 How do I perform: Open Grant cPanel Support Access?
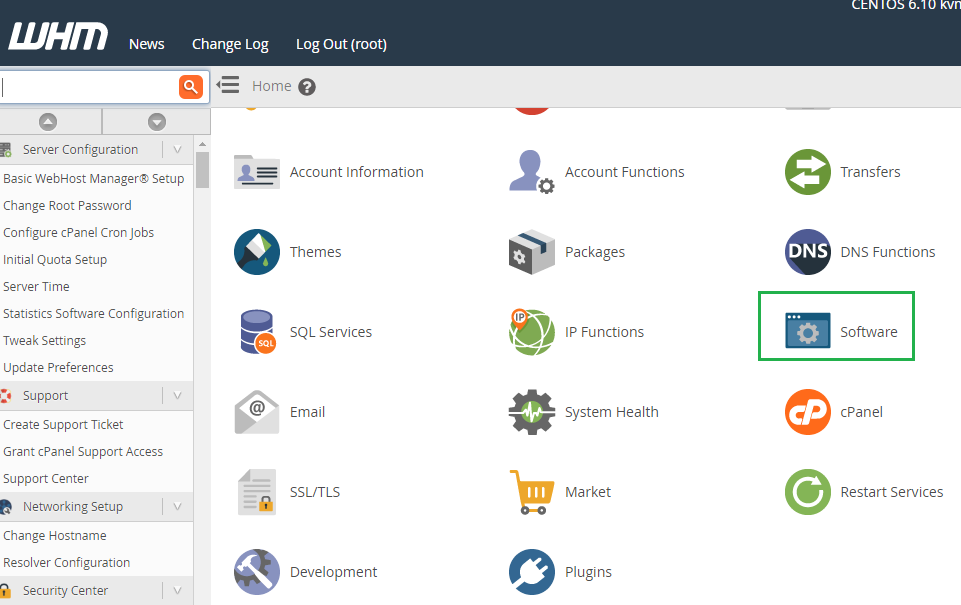[x=83, y=452]
